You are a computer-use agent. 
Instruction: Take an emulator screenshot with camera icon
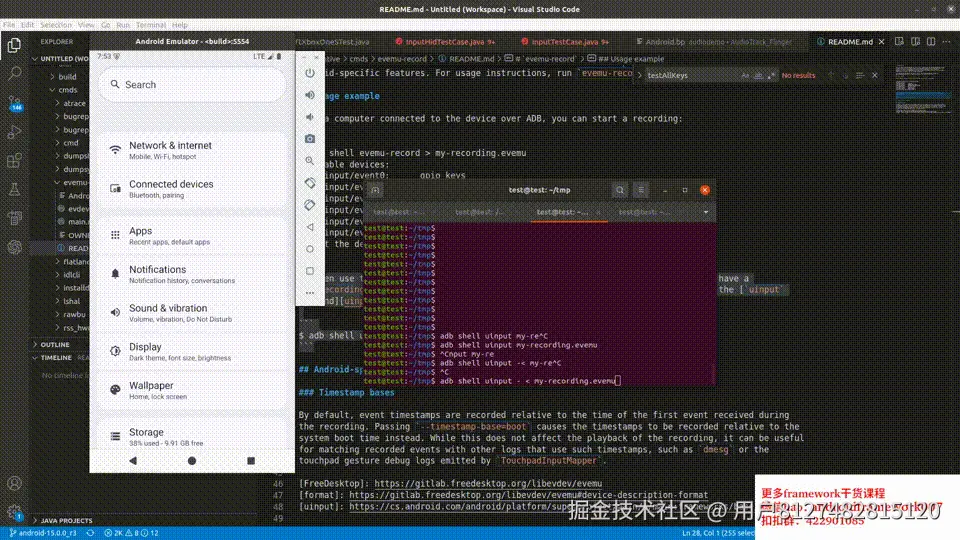click(x=310, y=139)
